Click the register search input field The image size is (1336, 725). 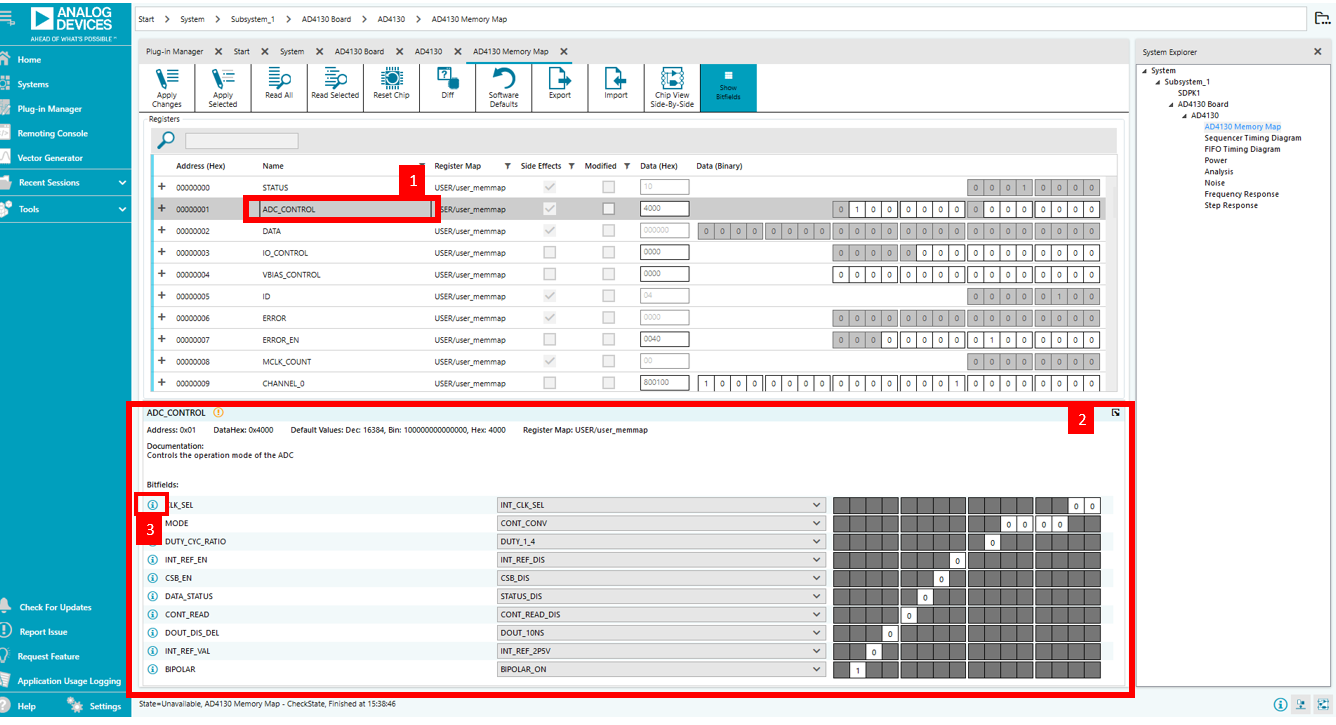tap(241, 141)
